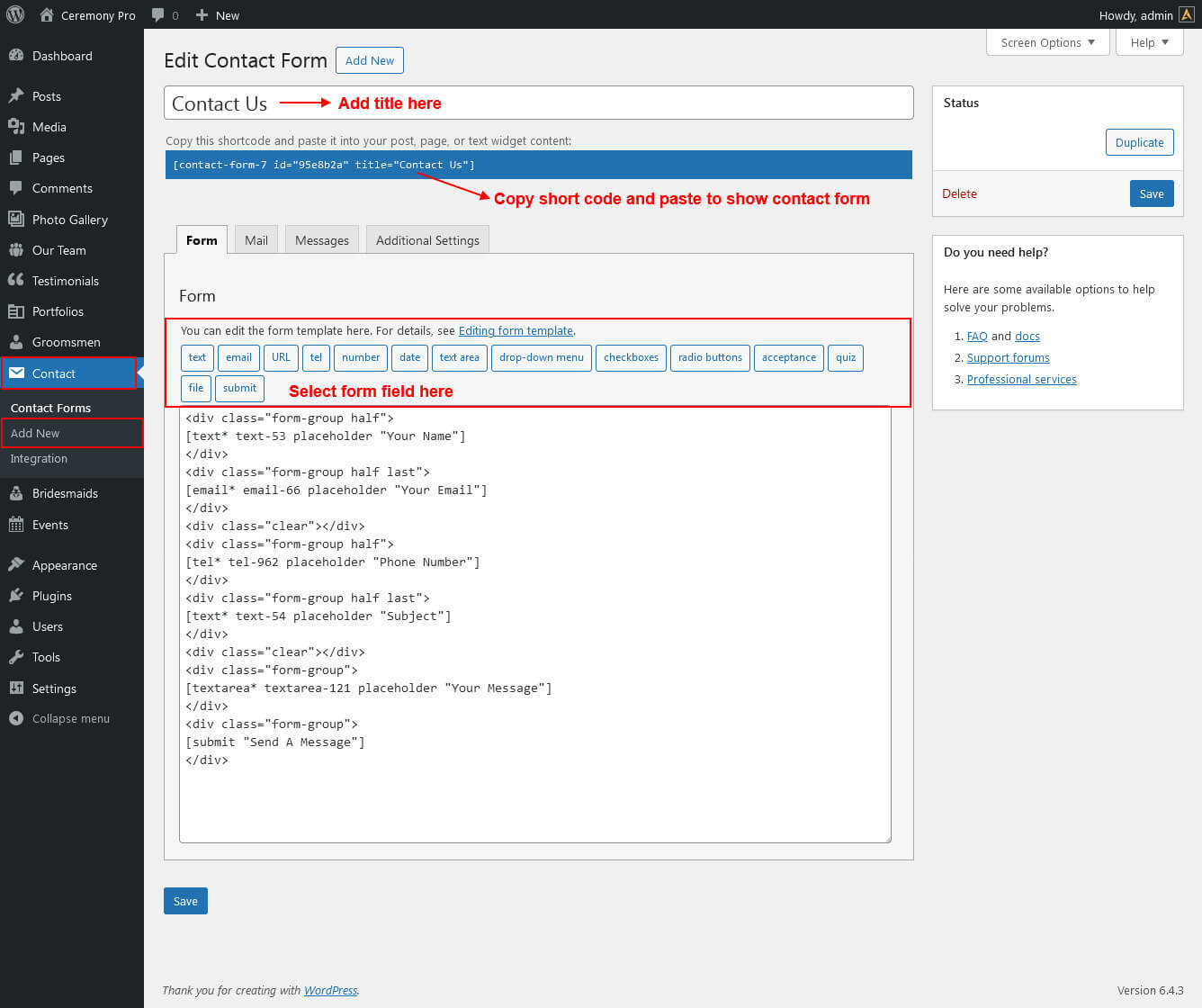Image resolution: width=1202 pixels, height=1008 pixels.
Task: Open the Additional Settings tab
Action: [x=427, y=240]
